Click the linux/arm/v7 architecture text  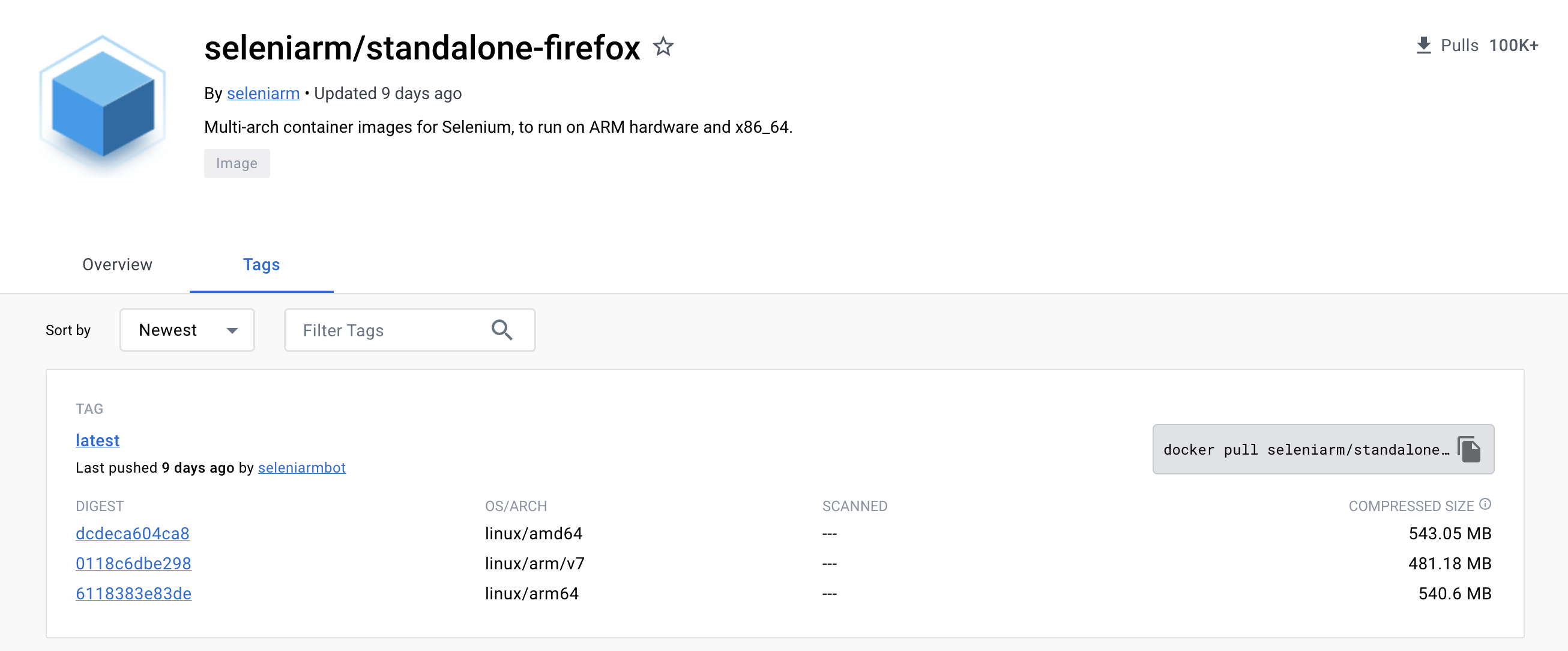pyautogui.click(x=534, y=563)
